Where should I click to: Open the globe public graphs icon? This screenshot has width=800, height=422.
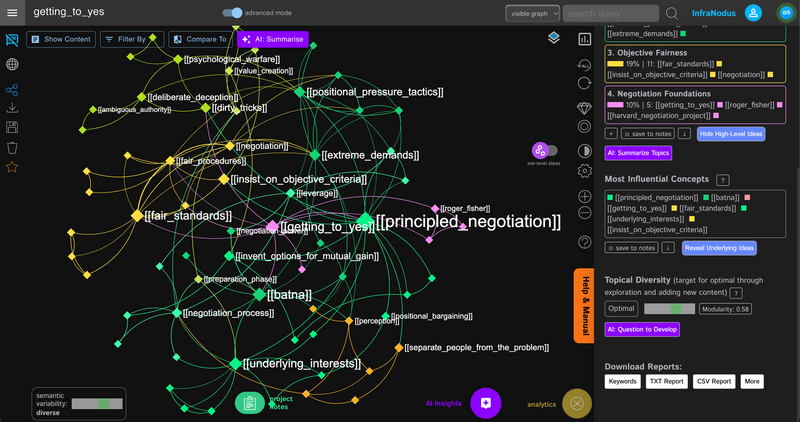click(12, 64)
